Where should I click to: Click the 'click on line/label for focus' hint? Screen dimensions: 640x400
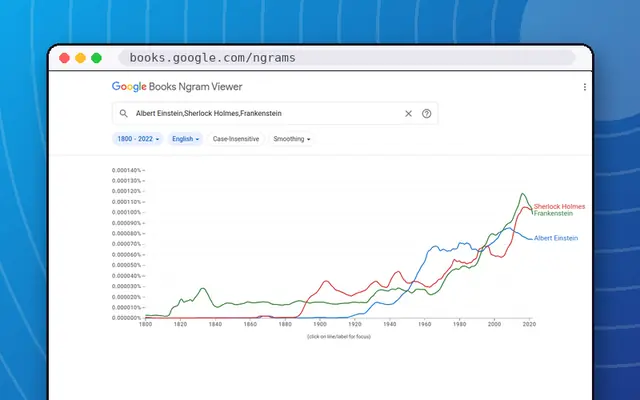339,337
